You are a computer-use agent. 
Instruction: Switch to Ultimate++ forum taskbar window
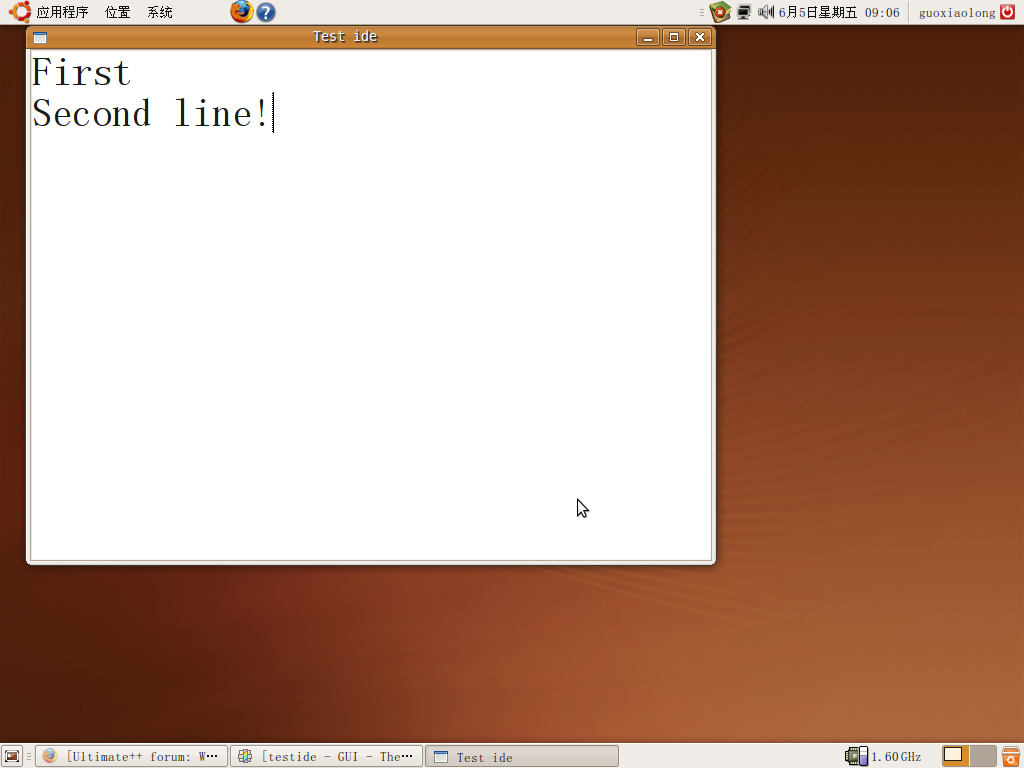(x=131, y=756)
